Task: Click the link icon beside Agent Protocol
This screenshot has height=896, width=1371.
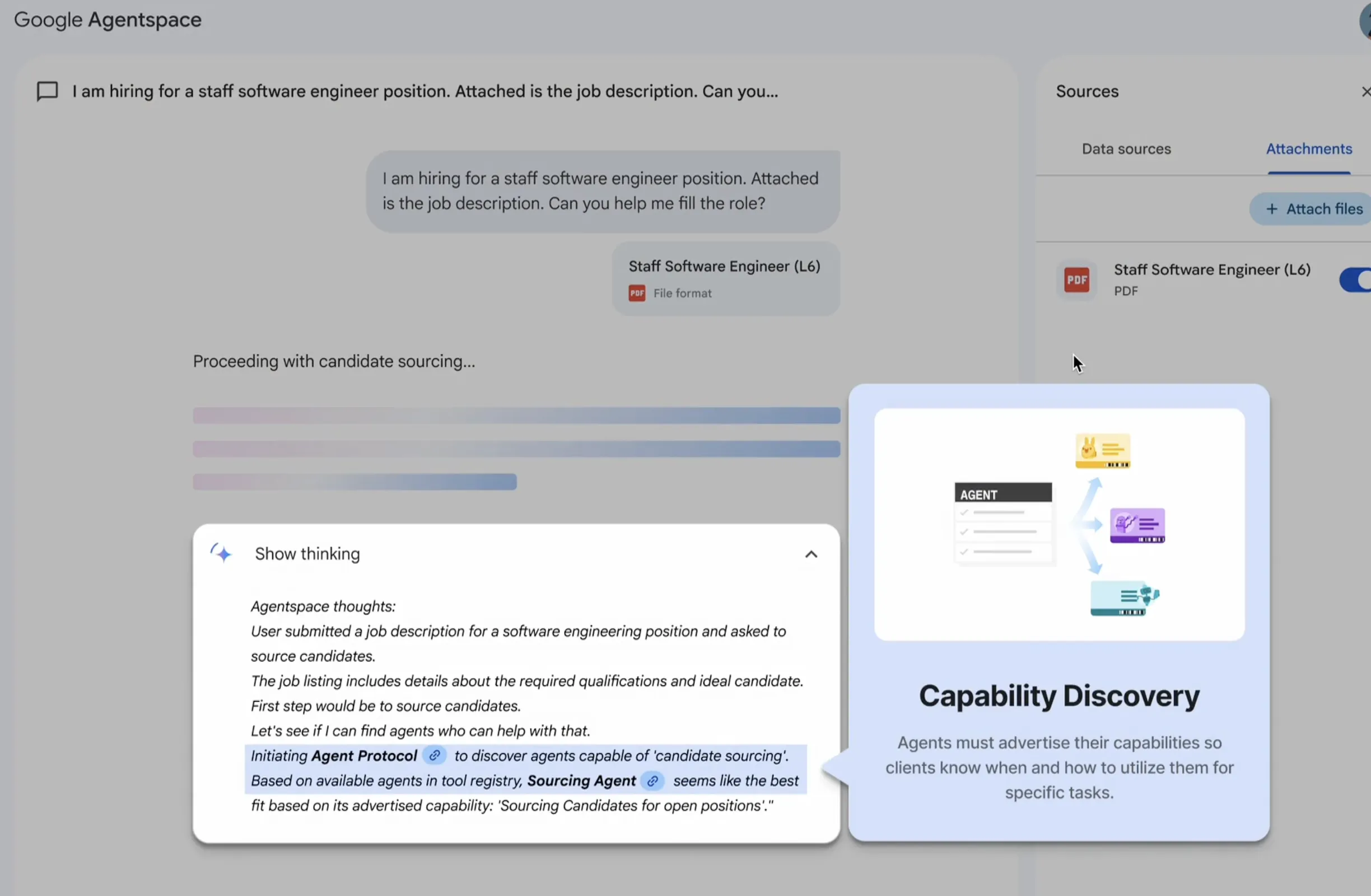Action: [435, 755]
